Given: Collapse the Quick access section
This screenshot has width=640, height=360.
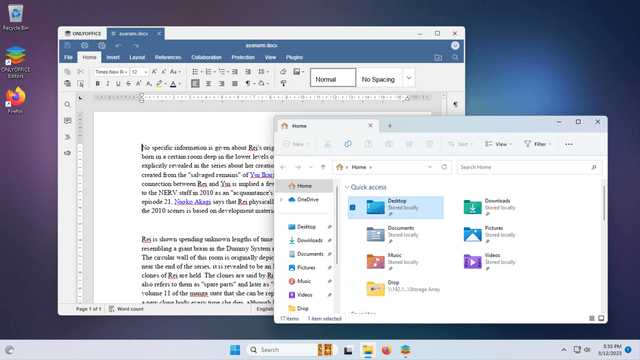Looking at the screenshot, I should pos(347,187).
